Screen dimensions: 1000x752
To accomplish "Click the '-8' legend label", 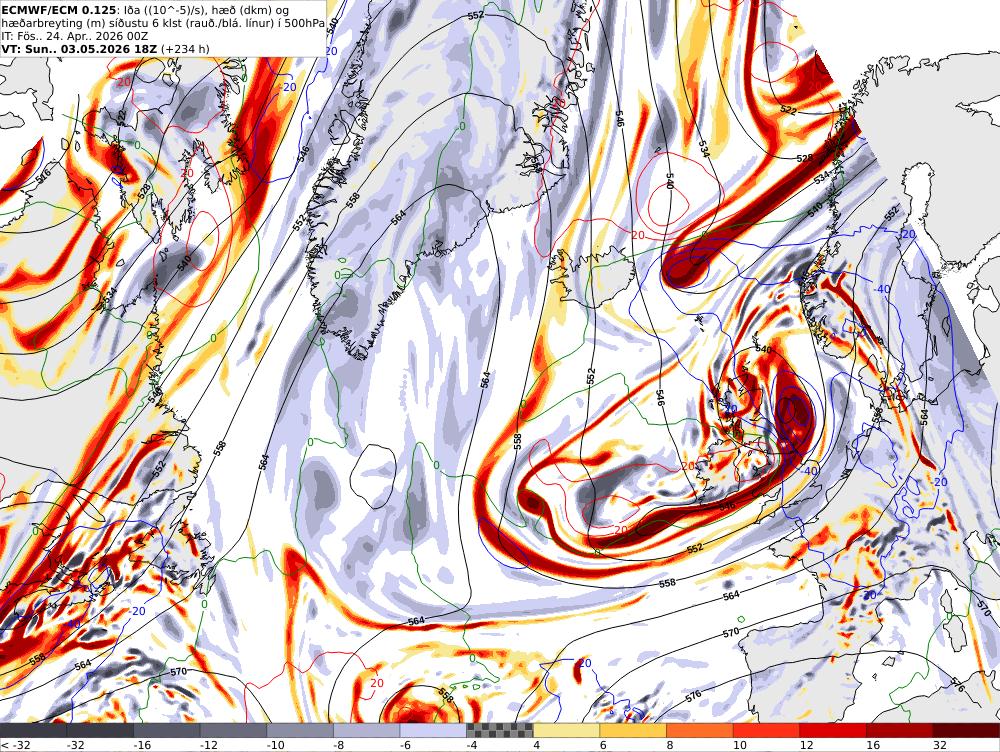I will [x=339, y=745].
